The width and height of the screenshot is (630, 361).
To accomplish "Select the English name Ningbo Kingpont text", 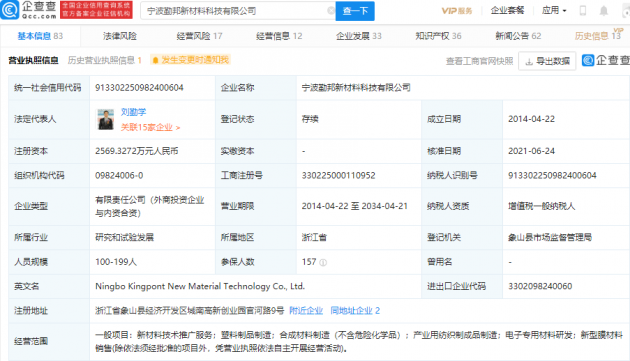I will [200, 286].
